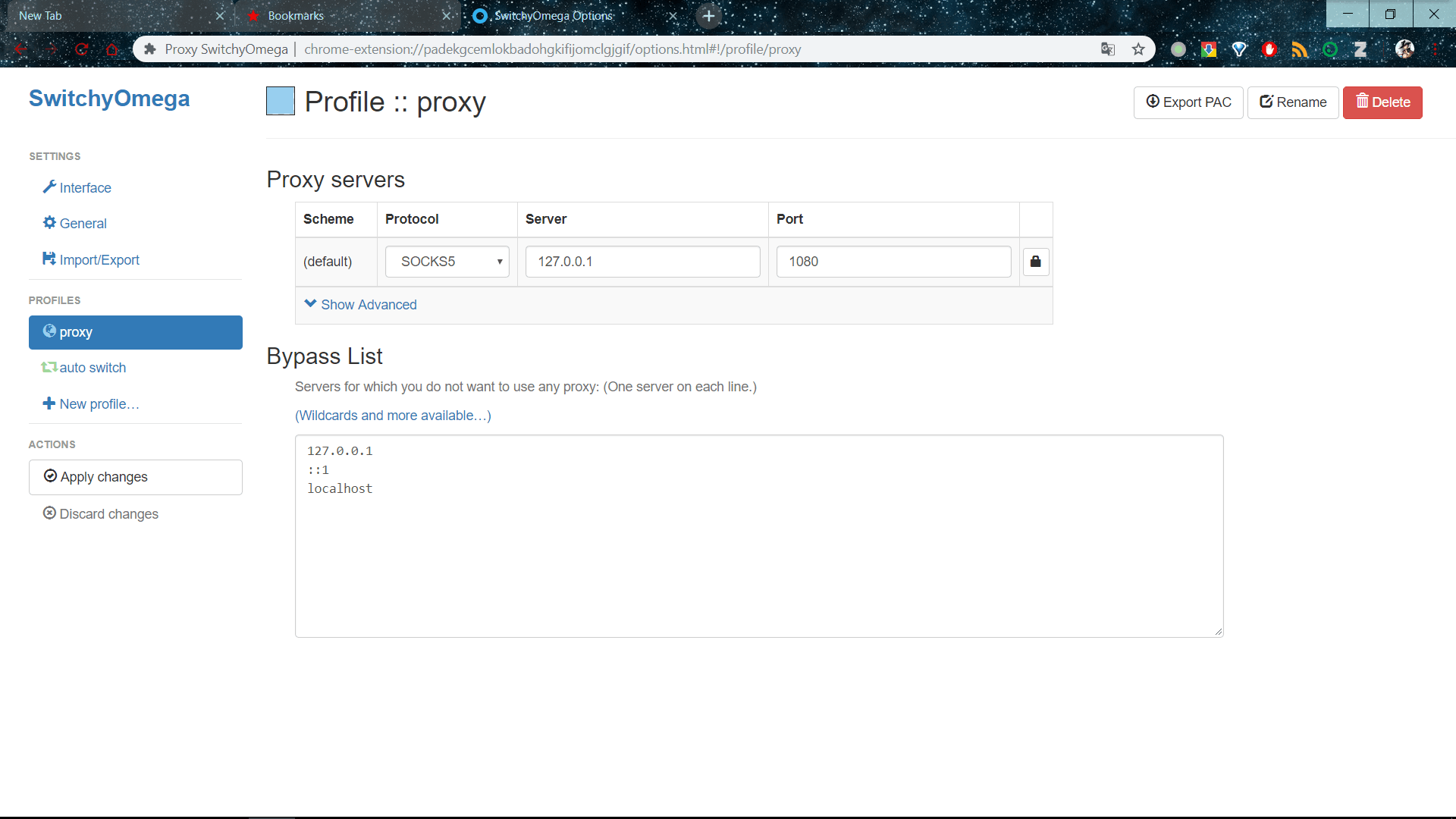Click the Apply changes button
1456x819 pixels.
(136, 477)
